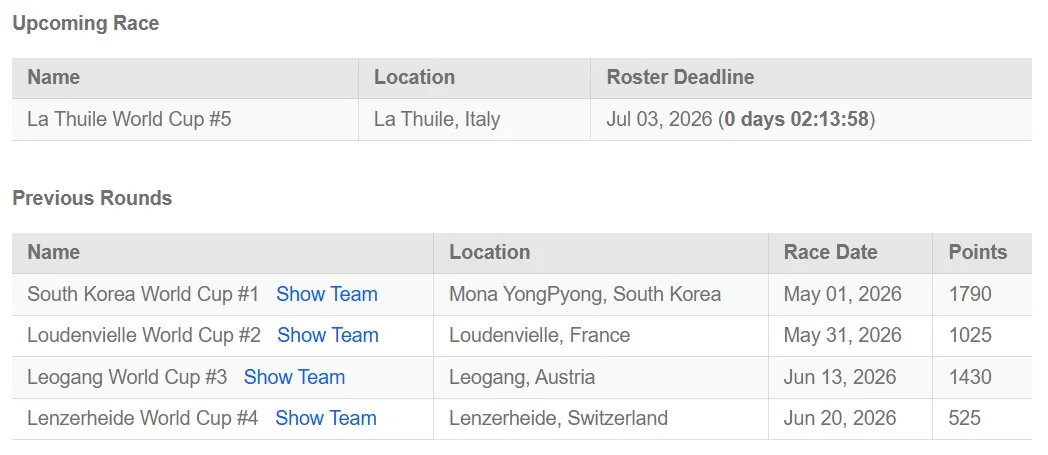Click the Points column header
The height and width of the screenshot is (455, 1048).
point(977,253)
